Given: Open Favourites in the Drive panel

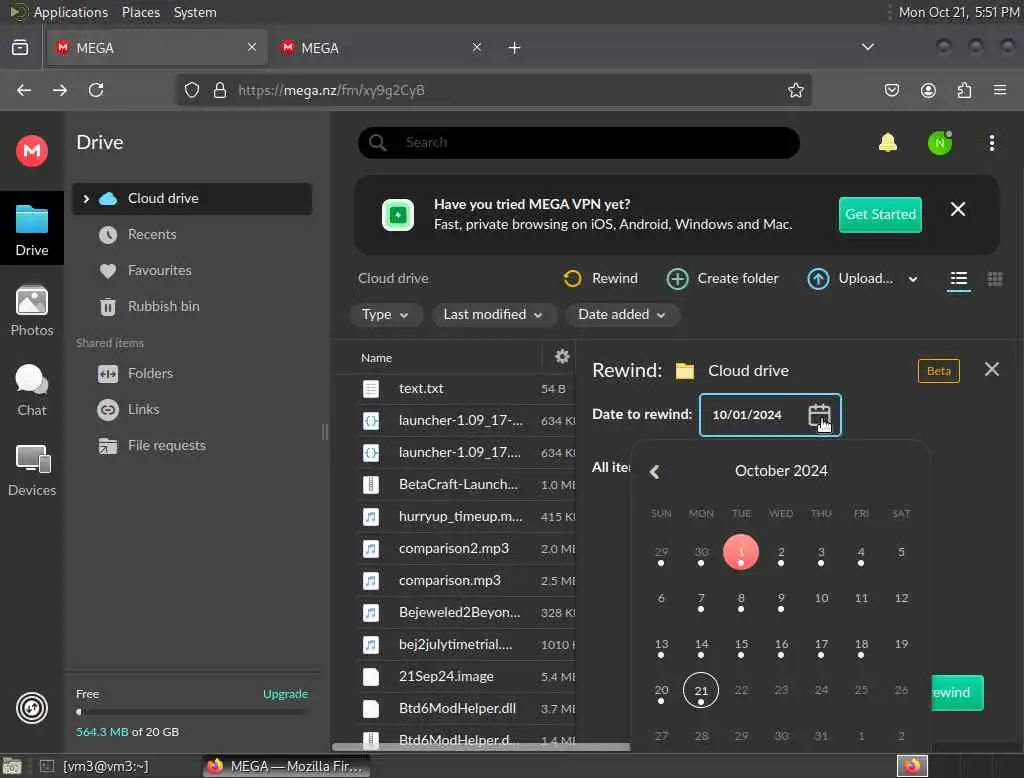Looking at the screenshot, I should (159, 270).
